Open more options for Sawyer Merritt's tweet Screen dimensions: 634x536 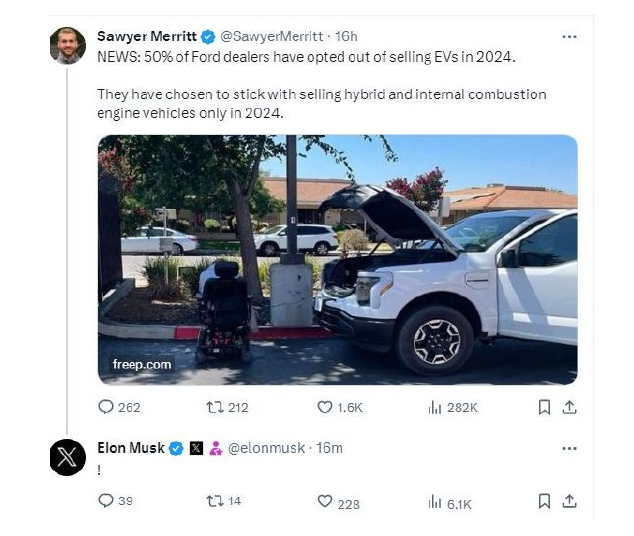click(569, 36)
